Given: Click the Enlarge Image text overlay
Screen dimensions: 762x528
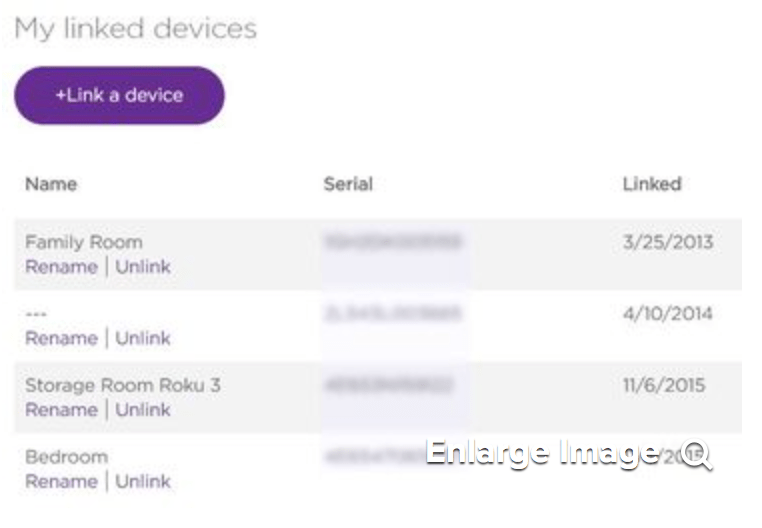Looking at the screenshot, I should (x=542, y=454).
